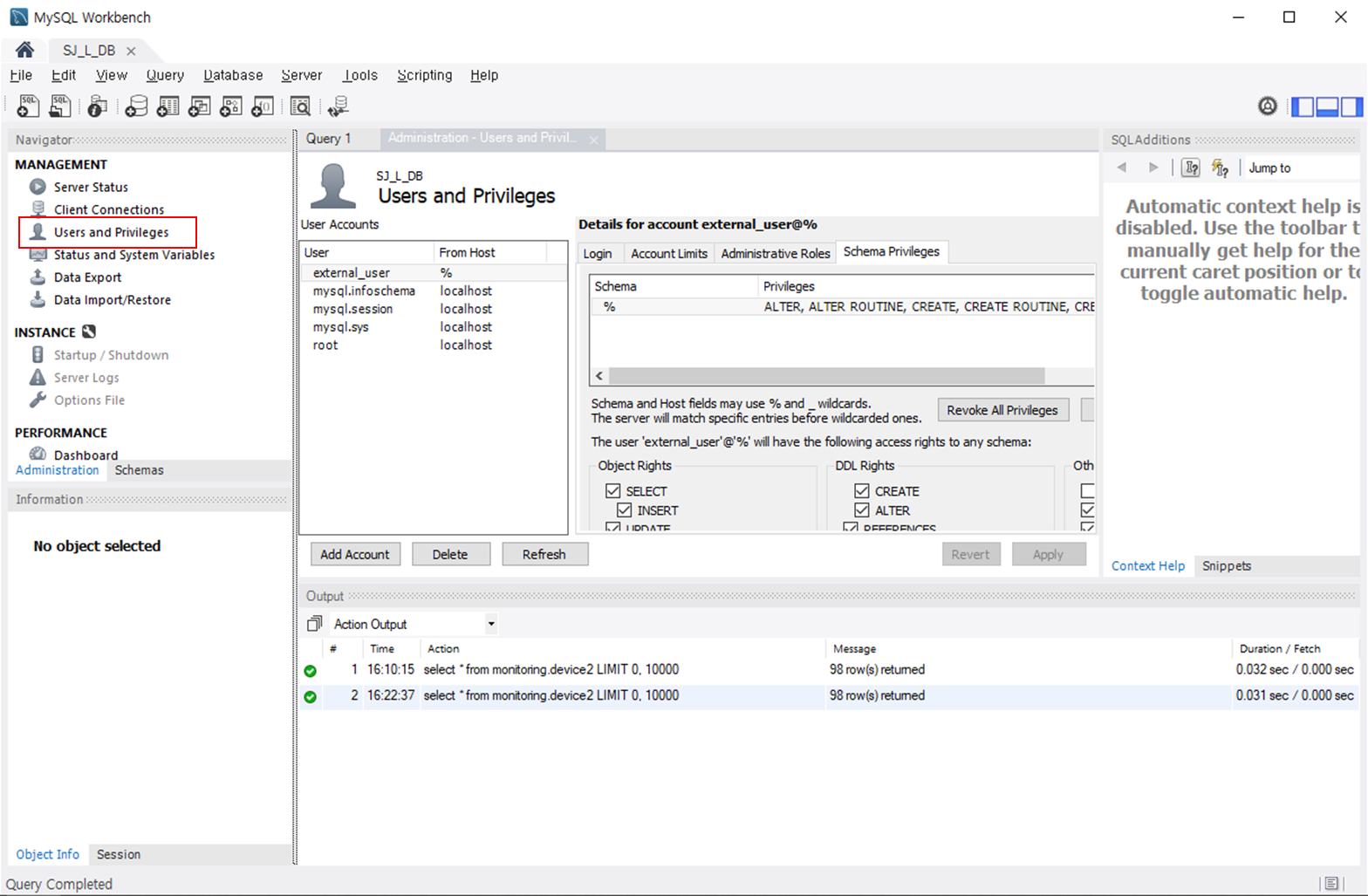The width and height of the screenshot is (1368, 896).
Task: Click the Startup / Shutdown icon
Action: pyautogui.click(x=38, y=355)
